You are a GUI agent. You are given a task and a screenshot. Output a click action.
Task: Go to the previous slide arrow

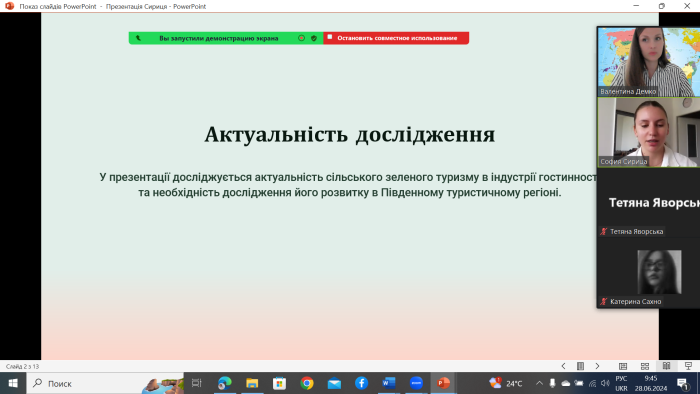point(563,366)
